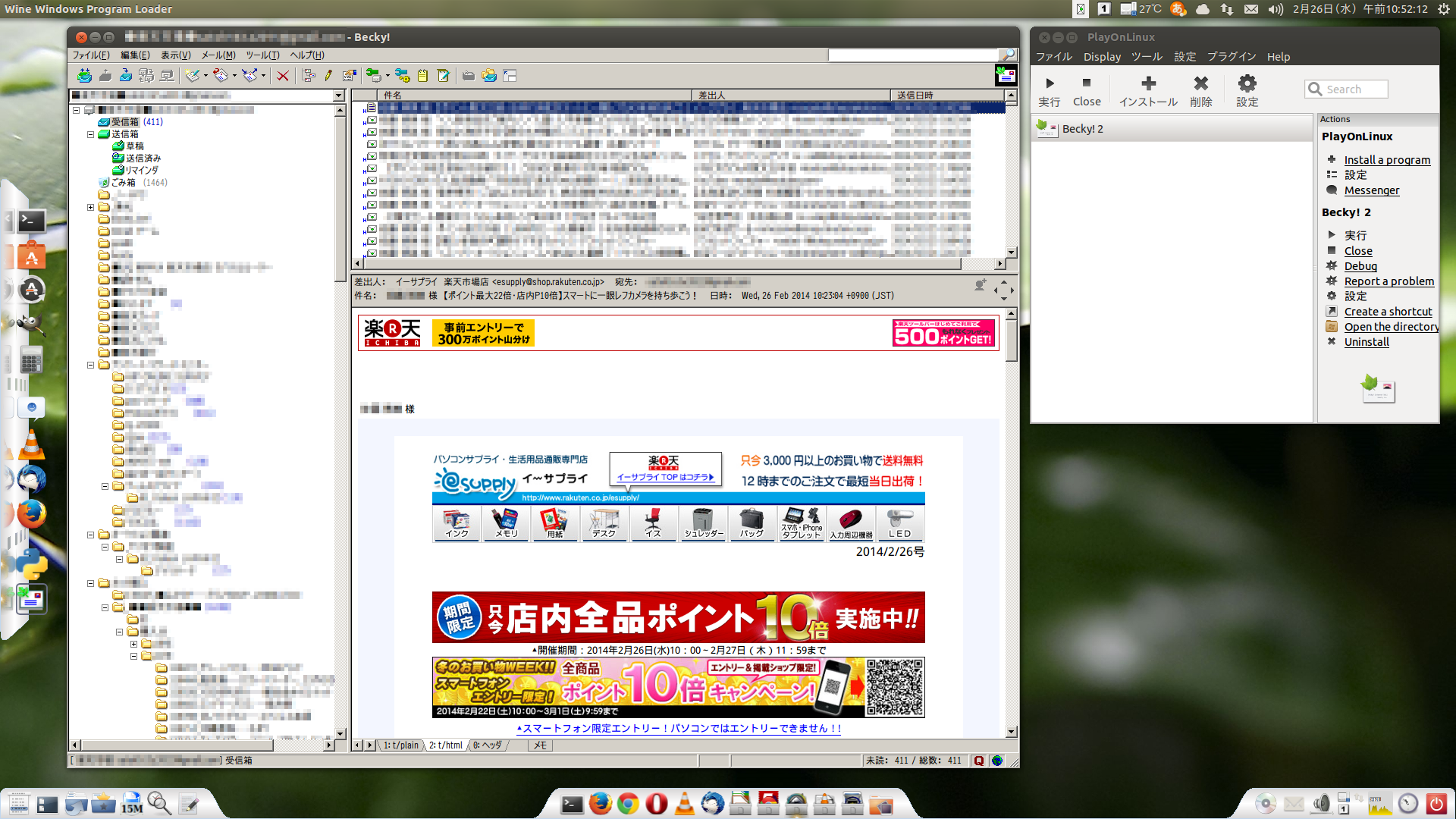
Task: Open Becky ファイル(F) menu
Action: pyautogui.click(x=91, y=55)
